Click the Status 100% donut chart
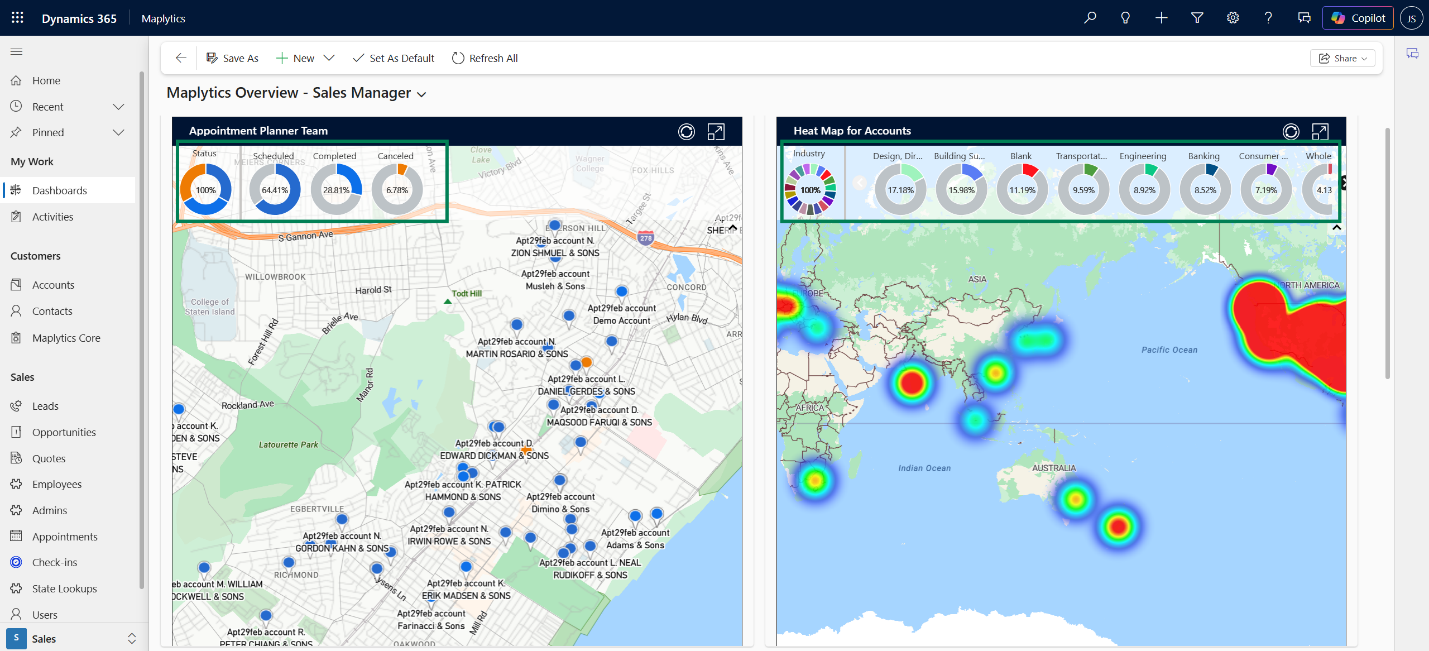This screenshot has width=1429, height=651. [206, 189]
